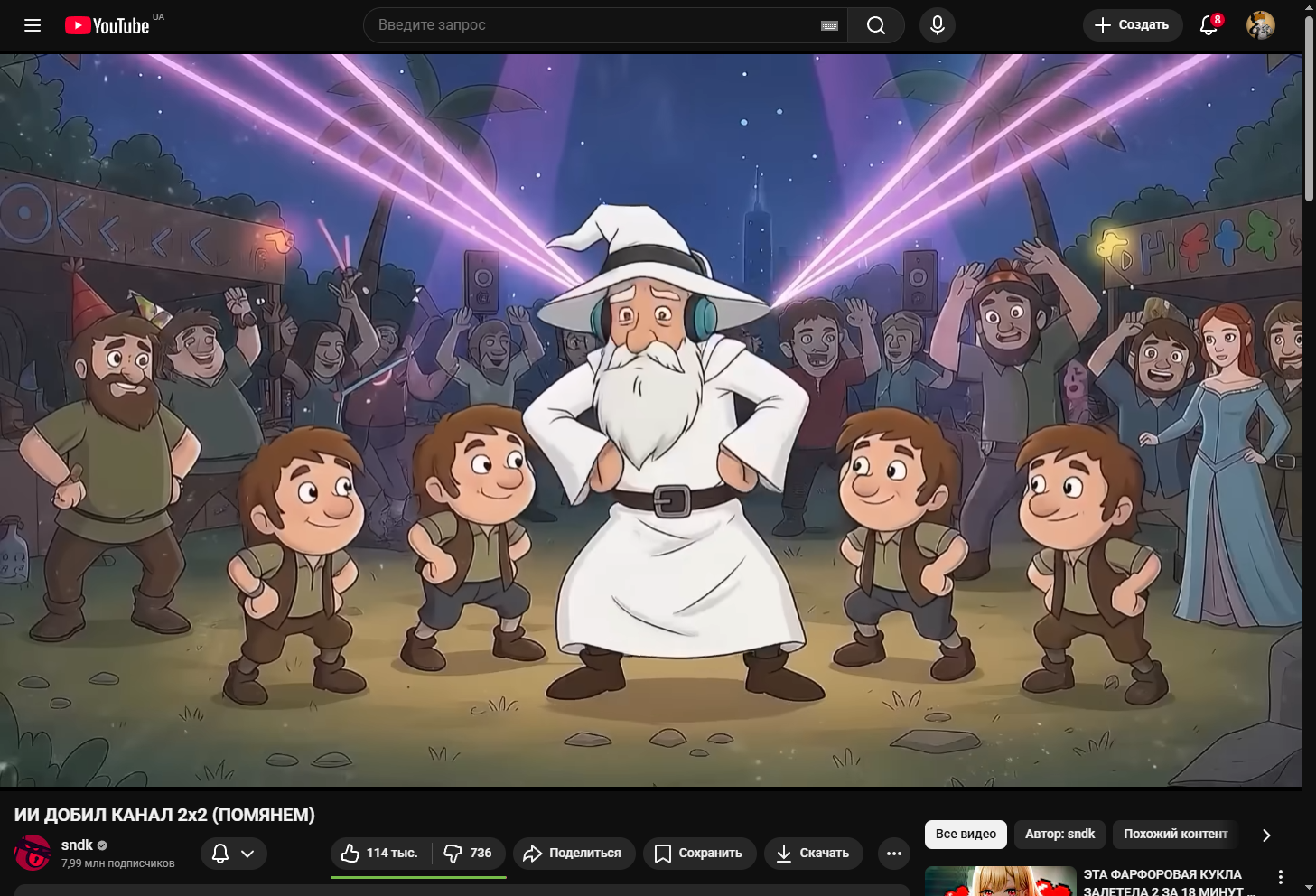Start voice search with microphone icon

point(938,25)
